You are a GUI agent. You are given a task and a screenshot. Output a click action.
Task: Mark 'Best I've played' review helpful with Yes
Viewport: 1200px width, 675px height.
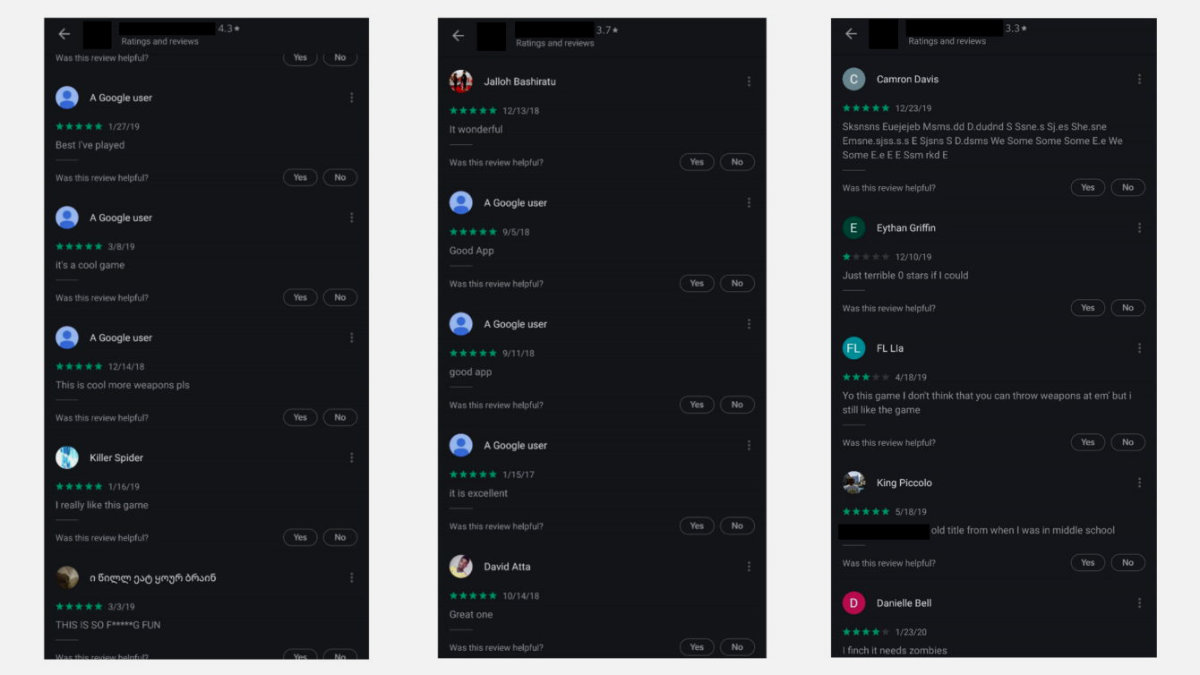(300, 177)
